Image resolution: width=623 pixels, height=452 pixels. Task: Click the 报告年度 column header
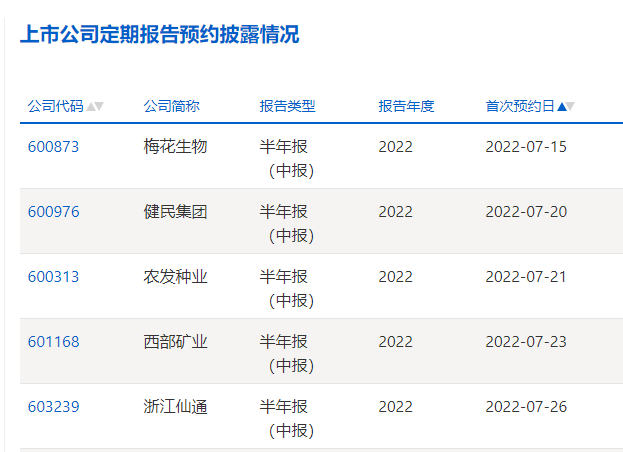point(406,106)
